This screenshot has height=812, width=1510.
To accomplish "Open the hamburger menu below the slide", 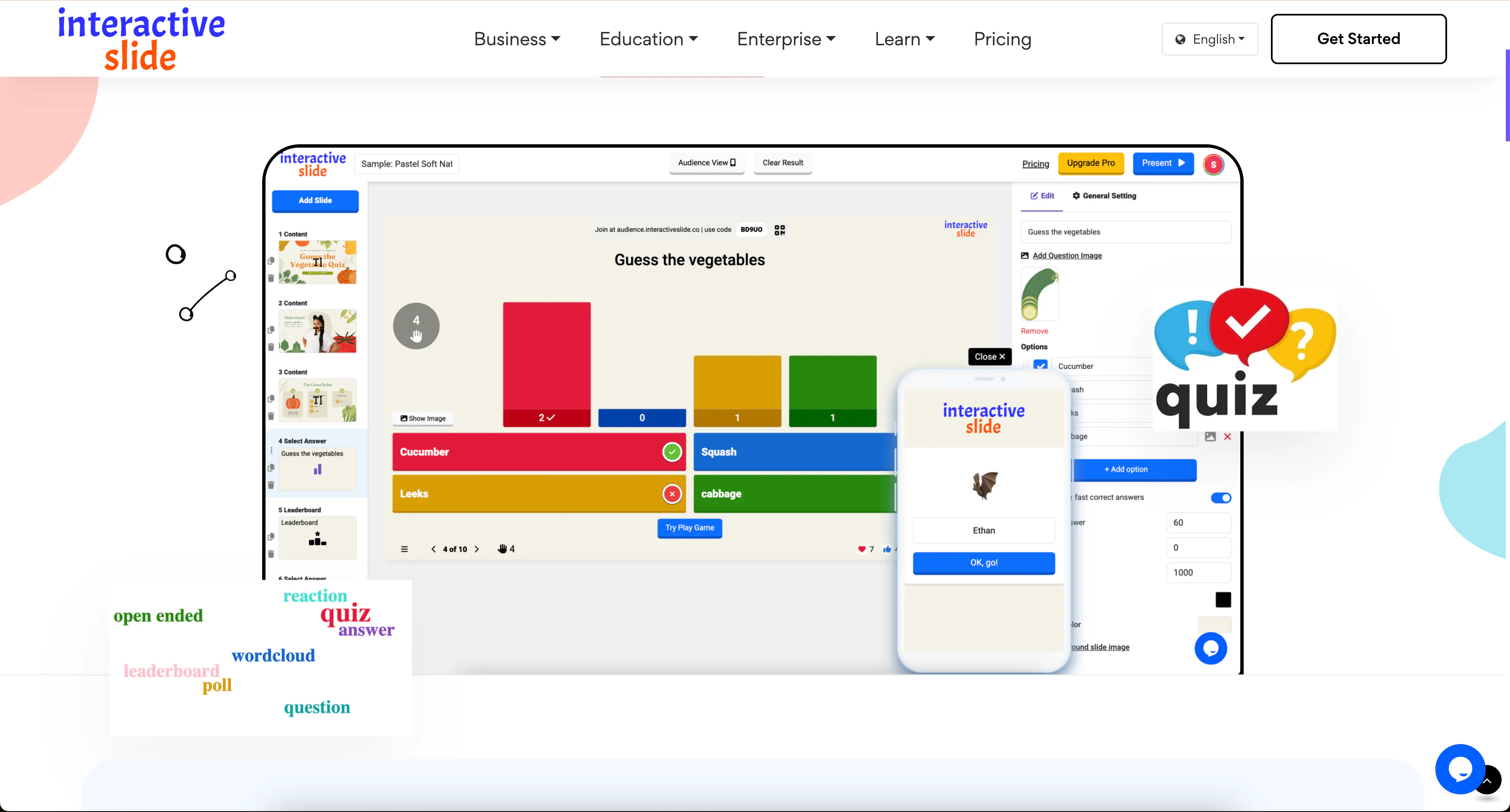I will point(404,549).
